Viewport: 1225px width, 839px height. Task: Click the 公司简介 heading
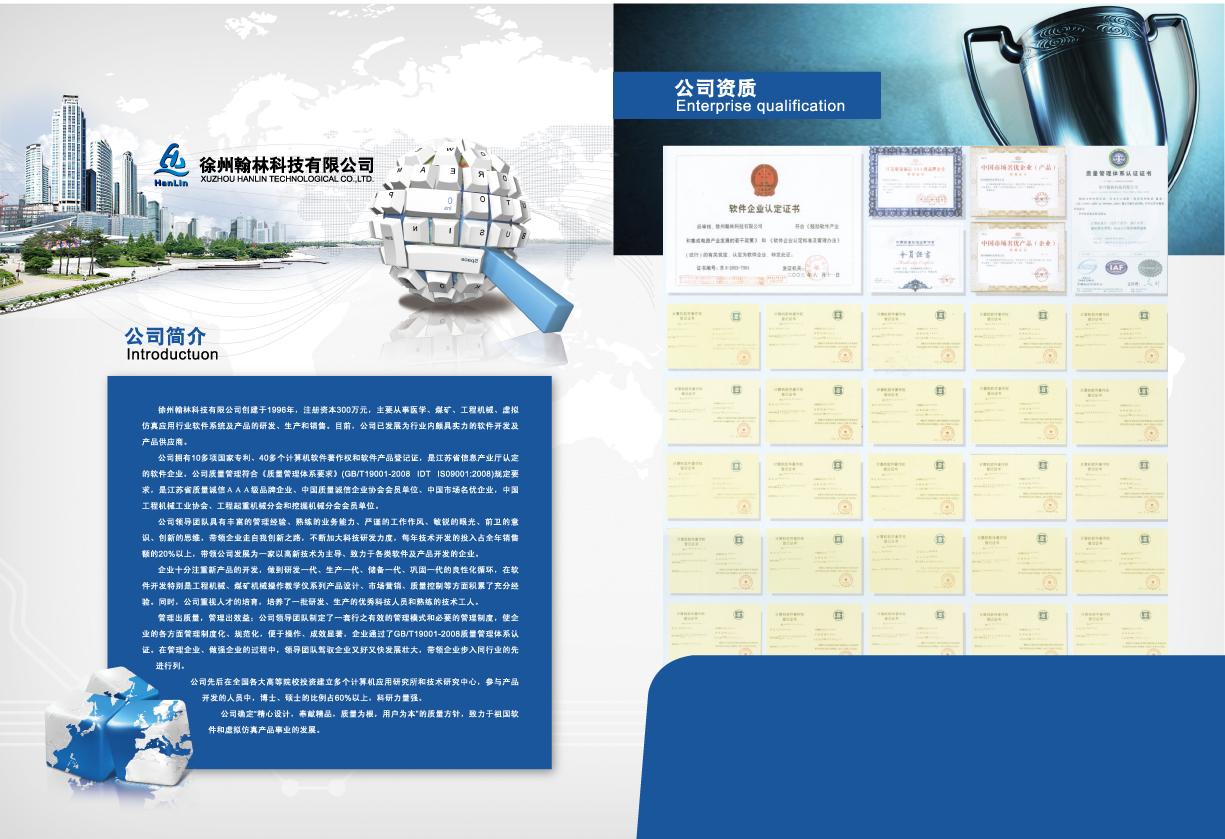point(164,335)
